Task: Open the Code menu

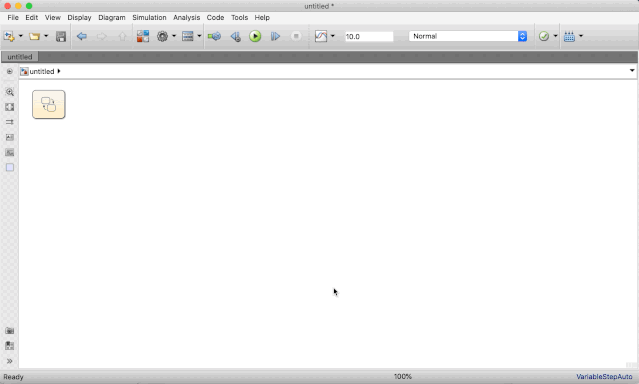Action: [215, 18]
